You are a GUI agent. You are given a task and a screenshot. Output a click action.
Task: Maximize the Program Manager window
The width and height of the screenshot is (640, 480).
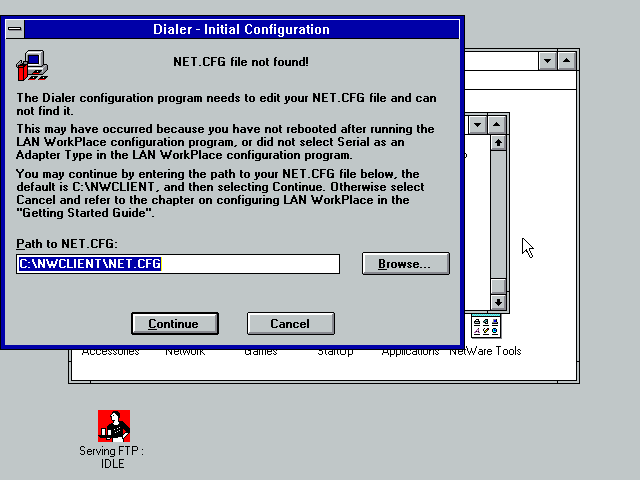[x=567, y=61]
